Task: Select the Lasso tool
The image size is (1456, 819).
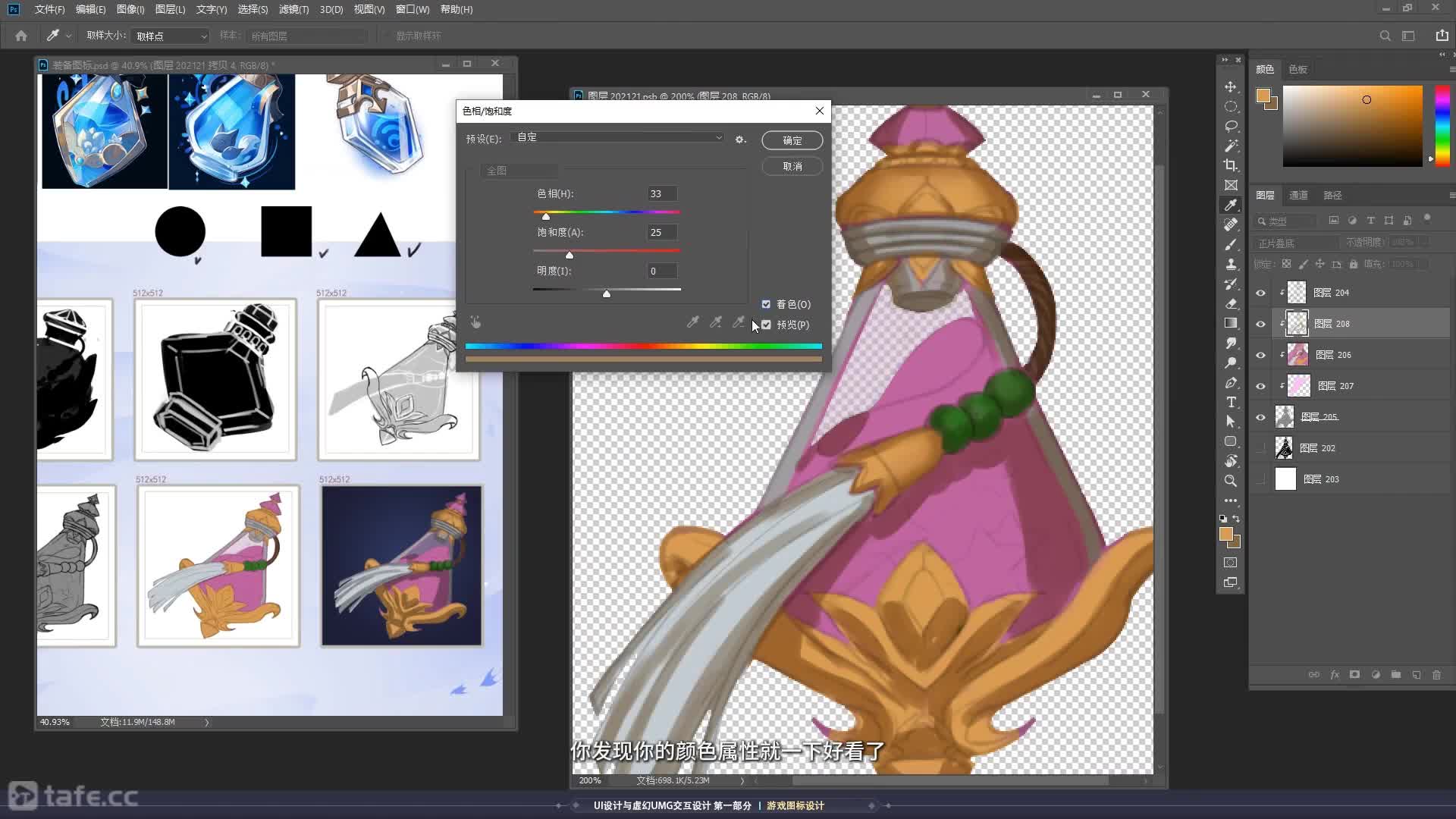Action: click(x=1231, y=126)
